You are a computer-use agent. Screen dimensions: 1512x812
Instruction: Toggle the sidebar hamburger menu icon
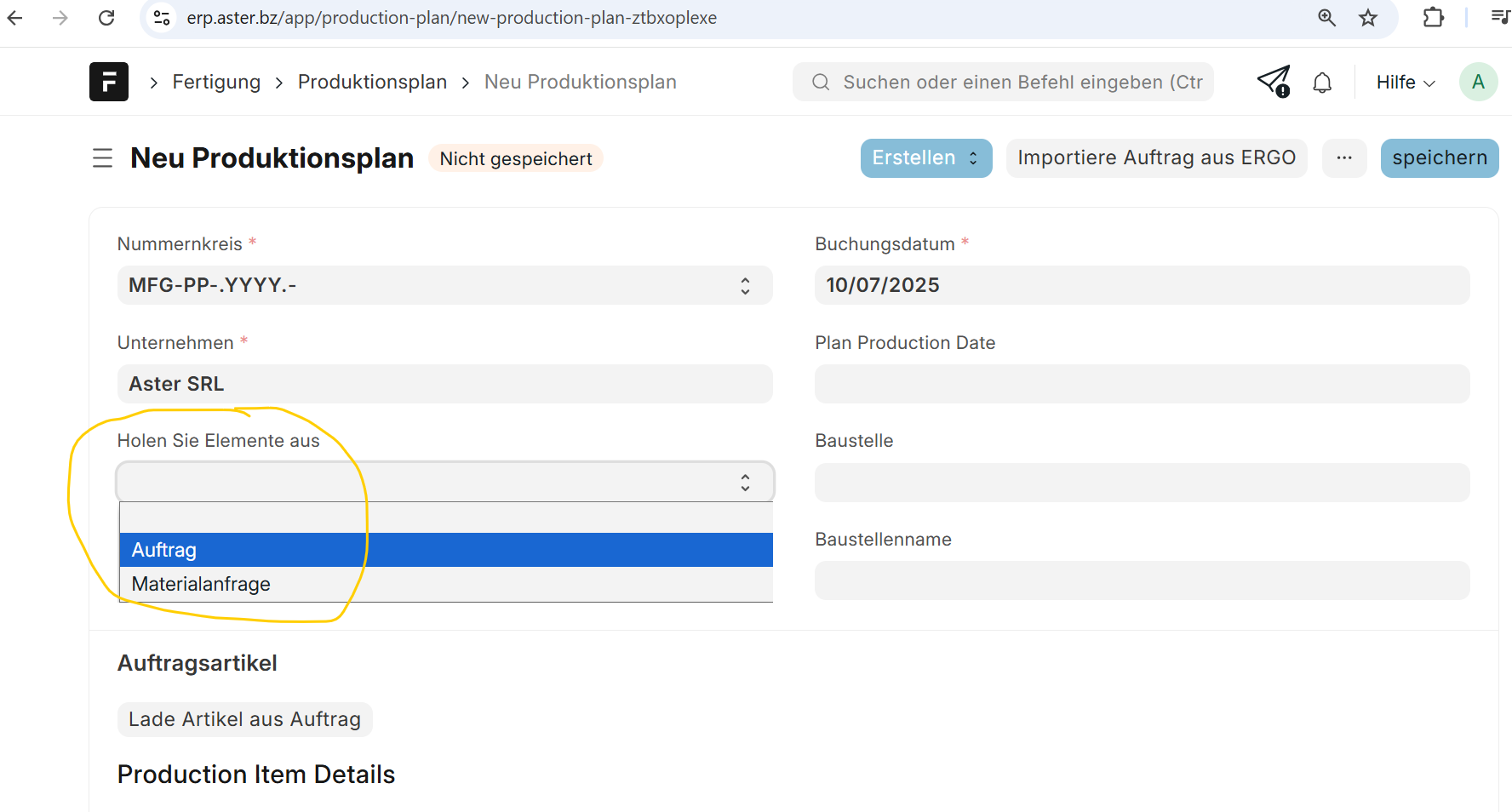pyautogui.click(x=102, y=158)
